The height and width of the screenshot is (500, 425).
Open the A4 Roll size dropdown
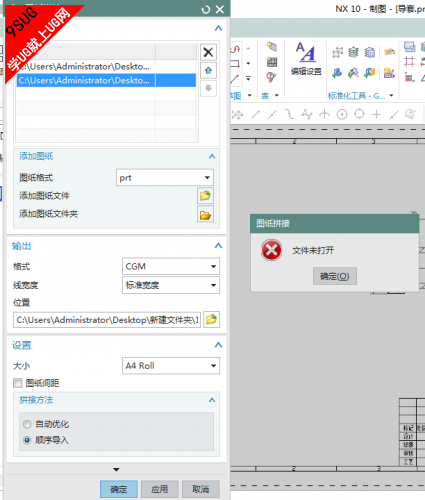click(171, 366)
